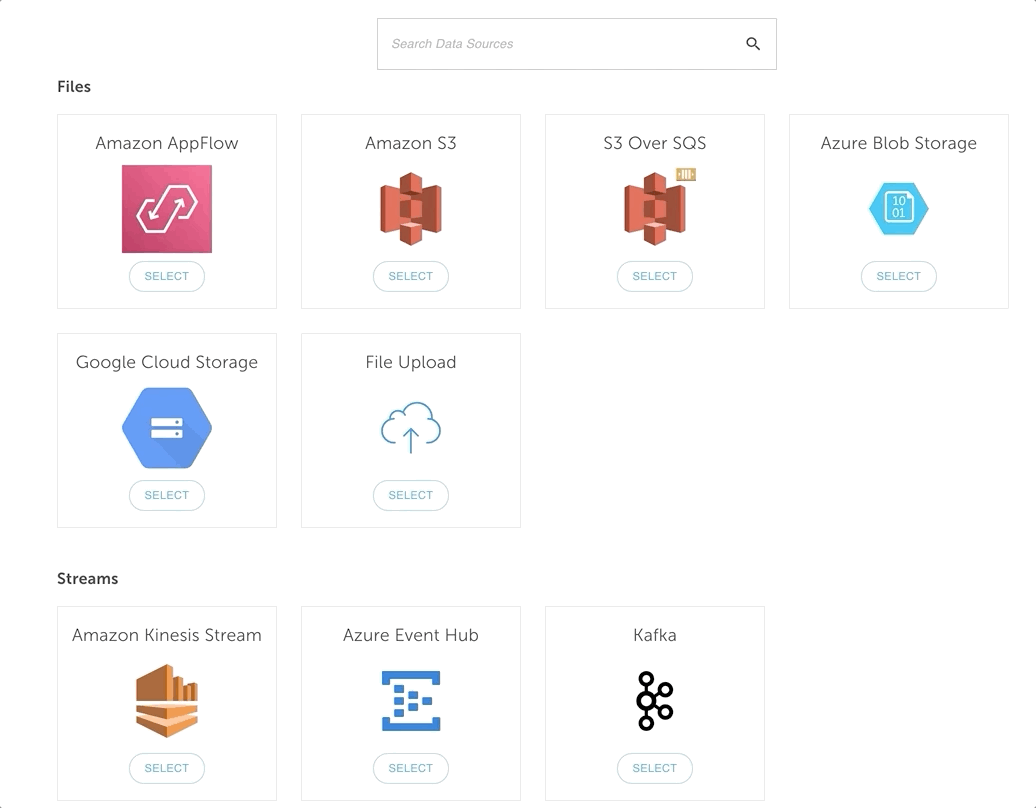This screenshot has width=1036, height=808.
Task: Select Google Cloud Storage source
Action: click(166, 495)
